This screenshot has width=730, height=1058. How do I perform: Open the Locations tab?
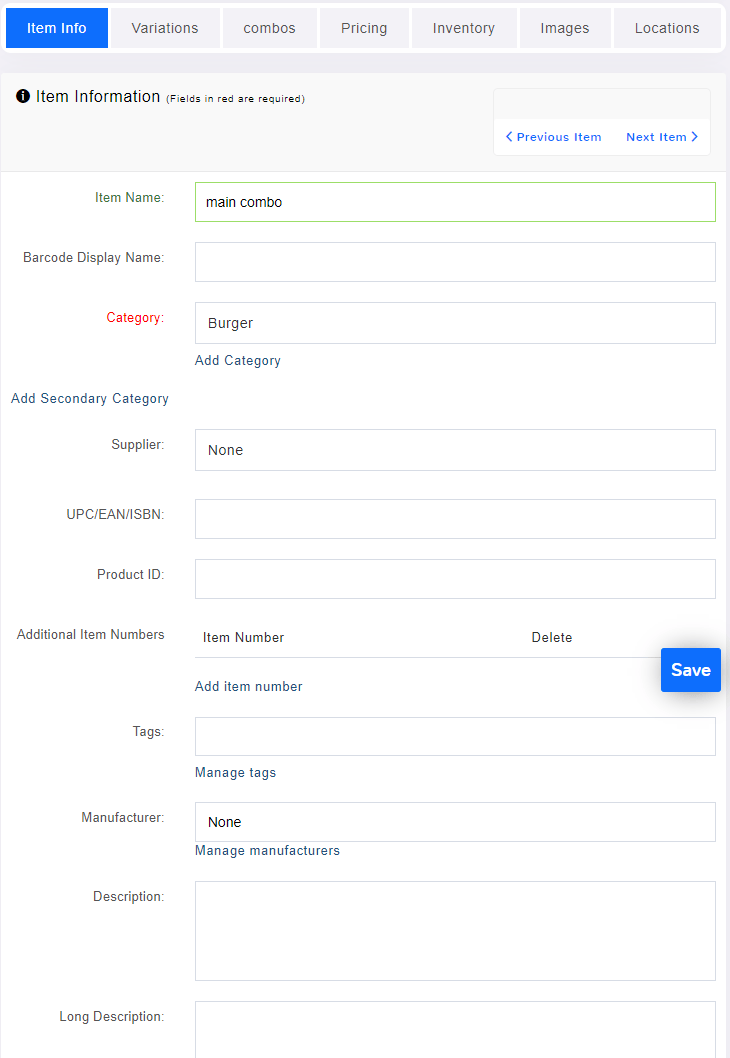point(666,28)
